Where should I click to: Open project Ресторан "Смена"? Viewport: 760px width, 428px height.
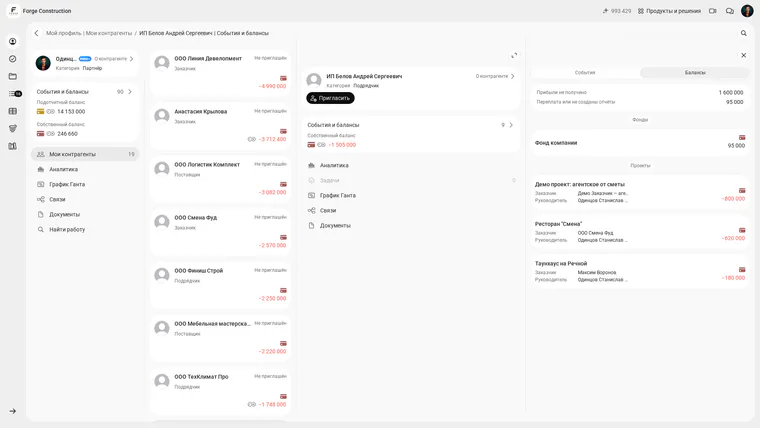tap(640, 232)
